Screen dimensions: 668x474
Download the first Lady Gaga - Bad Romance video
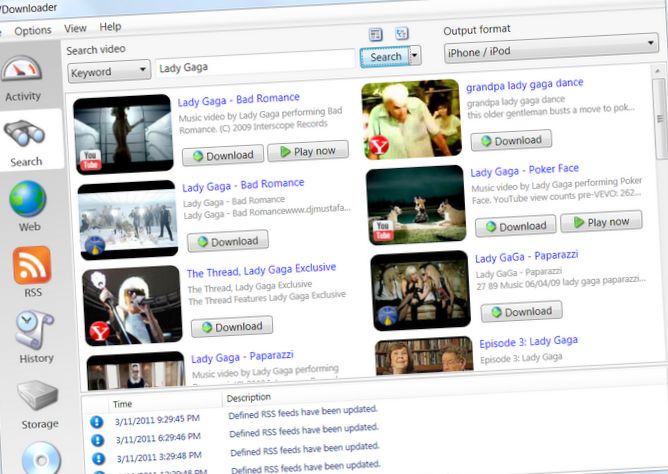[223, 155]
